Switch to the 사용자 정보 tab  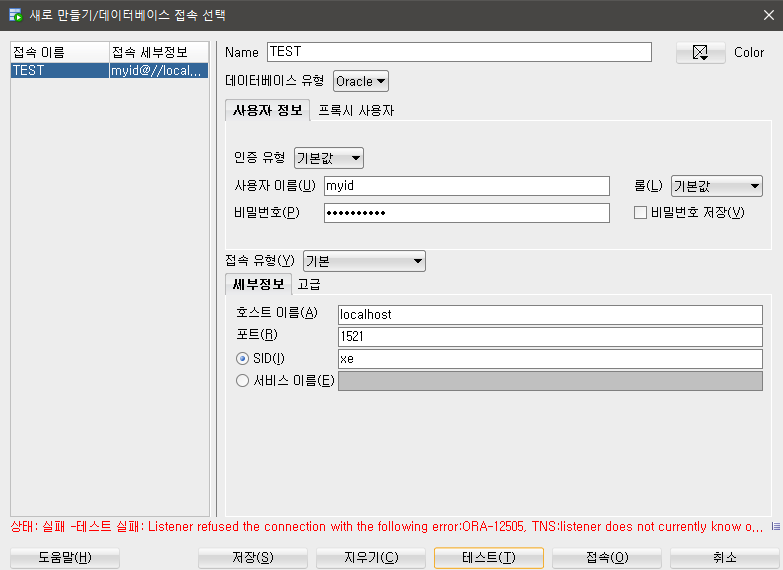point(268,110)
